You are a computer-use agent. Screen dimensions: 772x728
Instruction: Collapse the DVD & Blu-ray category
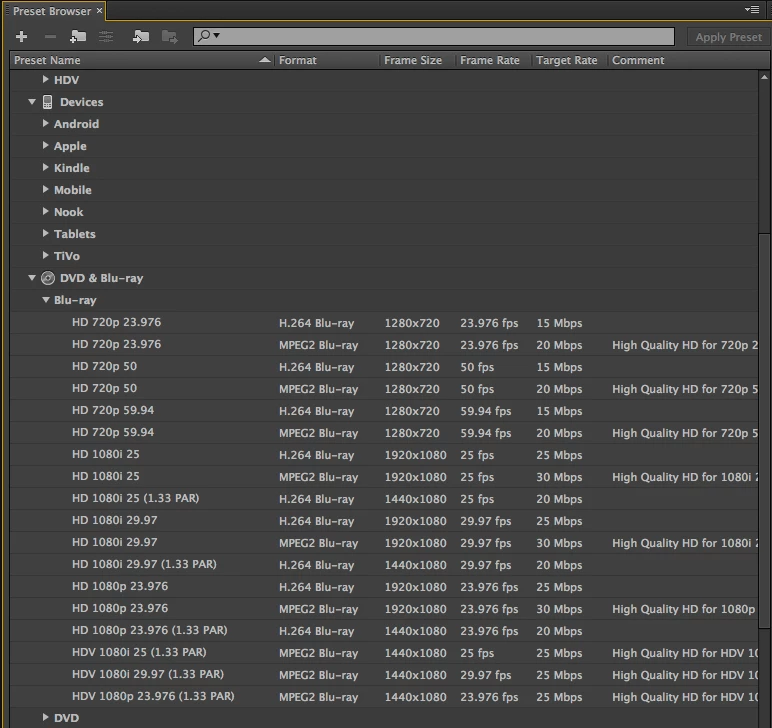(x=32, y=278)
